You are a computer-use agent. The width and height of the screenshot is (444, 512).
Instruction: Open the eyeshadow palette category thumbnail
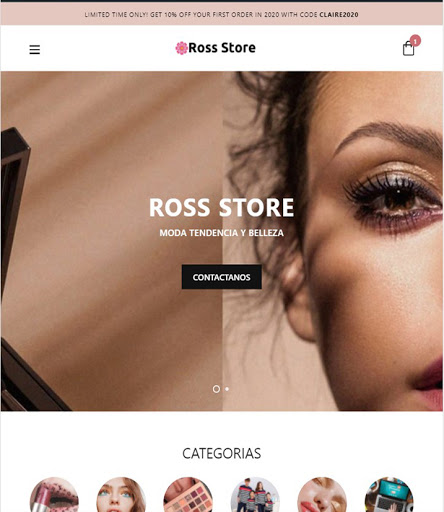click(188, 495)
